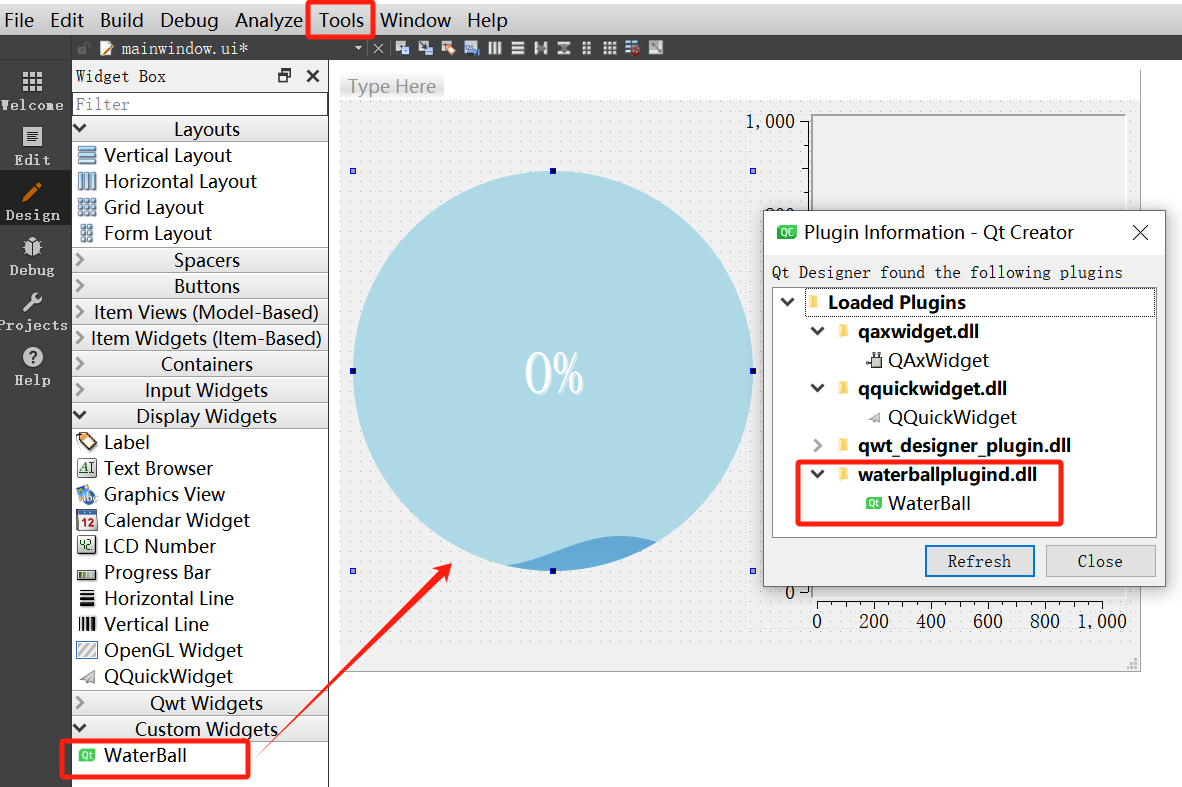
Task: Focus the Widget Box Filter field
Action: point(200,104)
